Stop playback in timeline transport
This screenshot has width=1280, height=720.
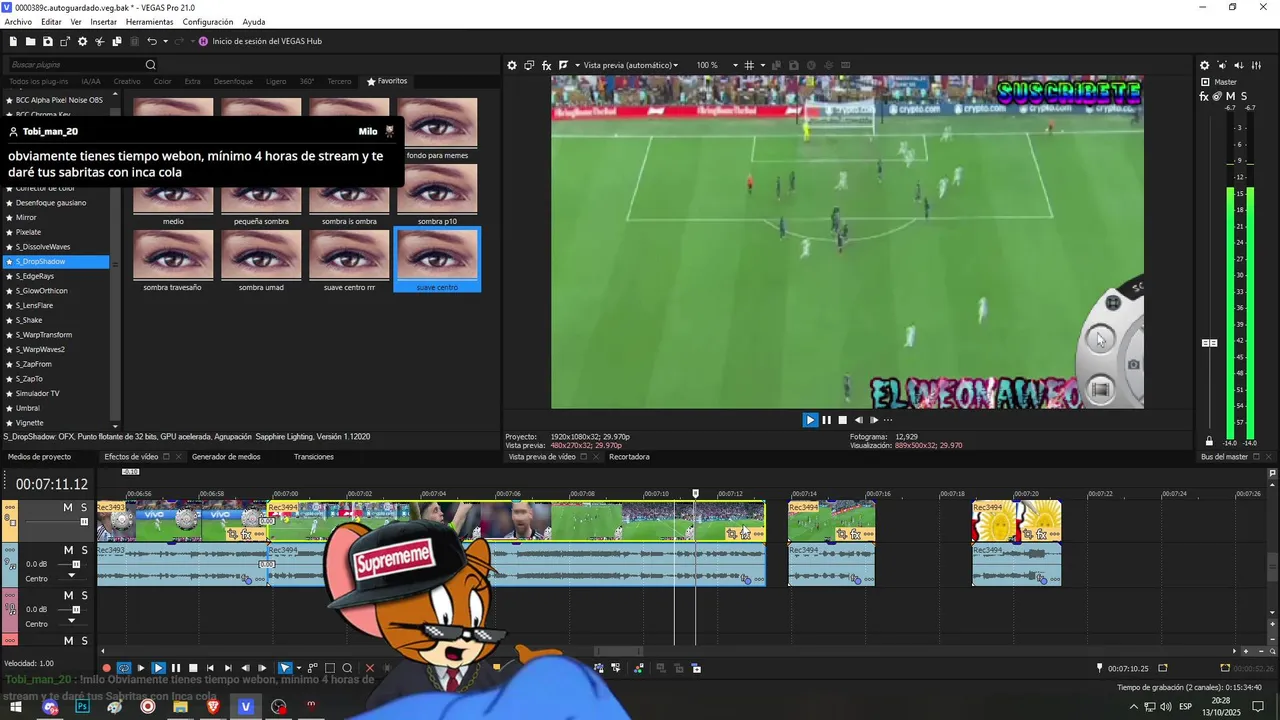193,668
